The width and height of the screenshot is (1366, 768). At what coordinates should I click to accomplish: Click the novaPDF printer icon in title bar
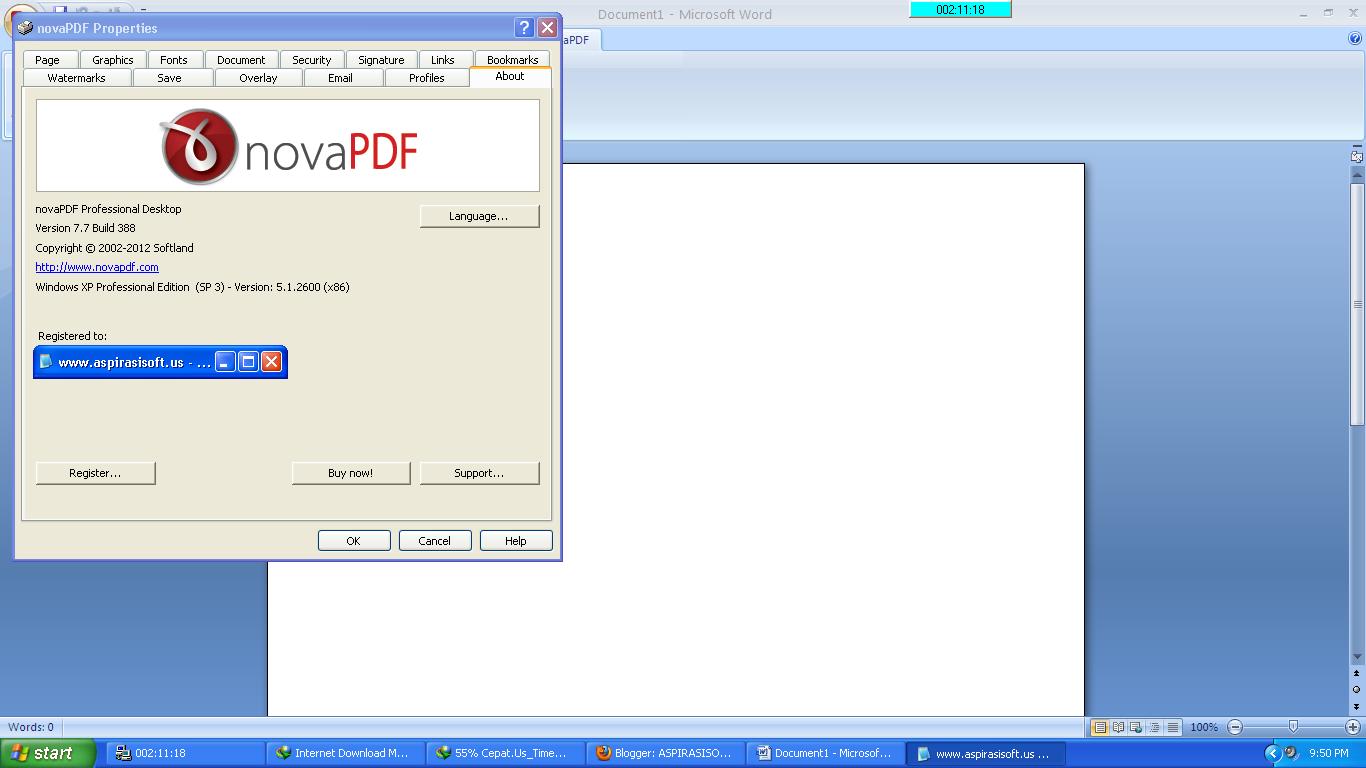(26, 28)
